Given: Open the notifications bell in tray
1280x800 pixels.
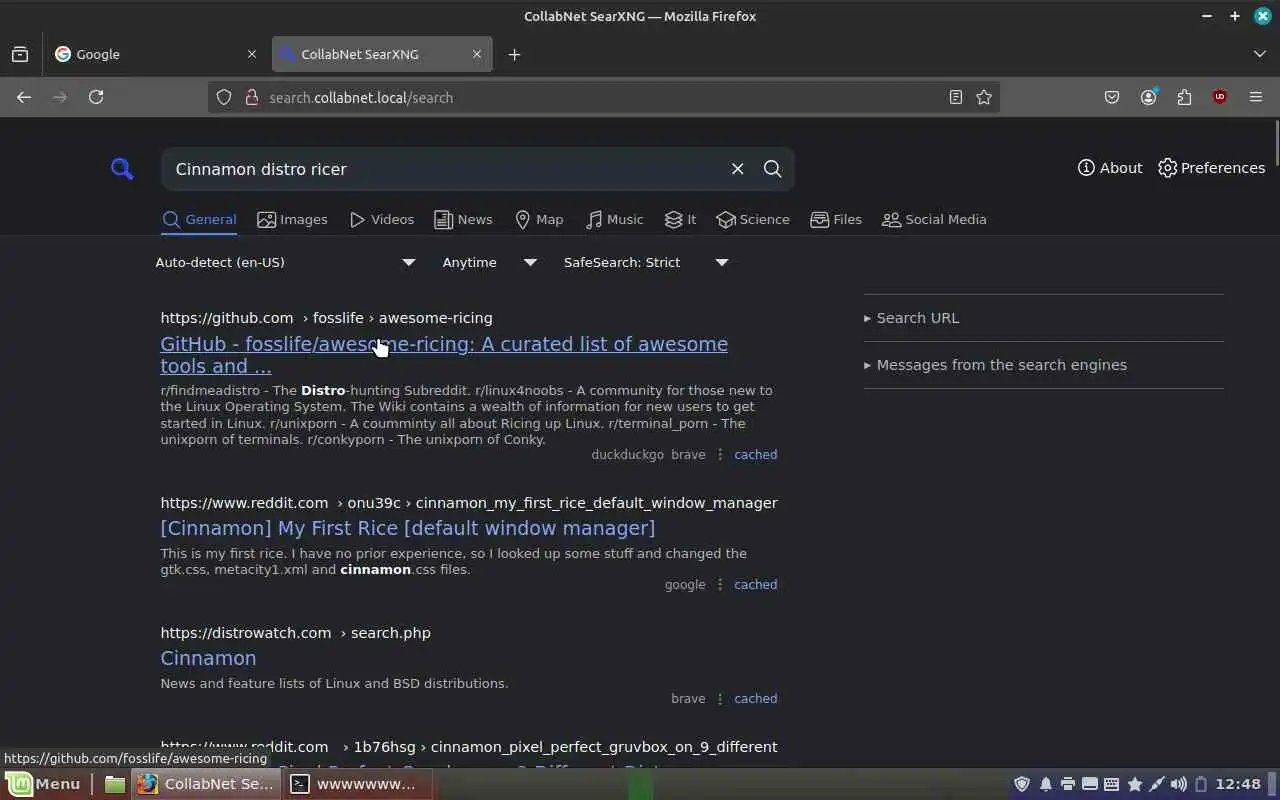Looking at the screenshot, I should point(1045,784).
